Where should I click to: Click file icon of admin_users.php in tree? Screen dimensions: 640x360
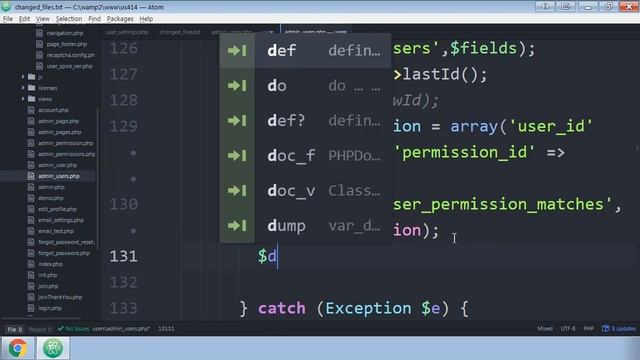pos(31,176)
